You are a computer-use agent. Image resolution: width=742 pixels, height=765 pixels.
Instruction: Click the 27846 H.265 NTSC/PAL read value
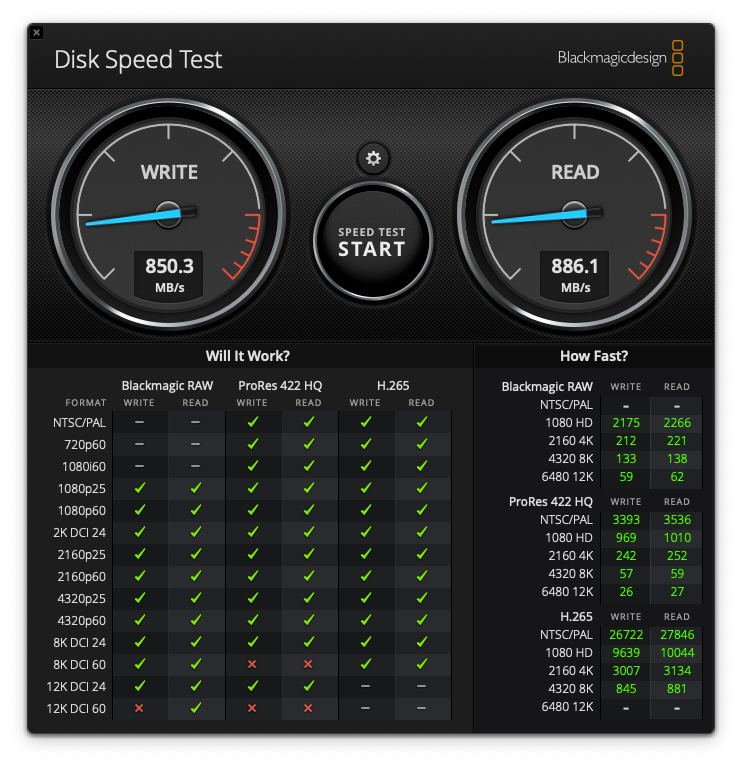[677, 635]
